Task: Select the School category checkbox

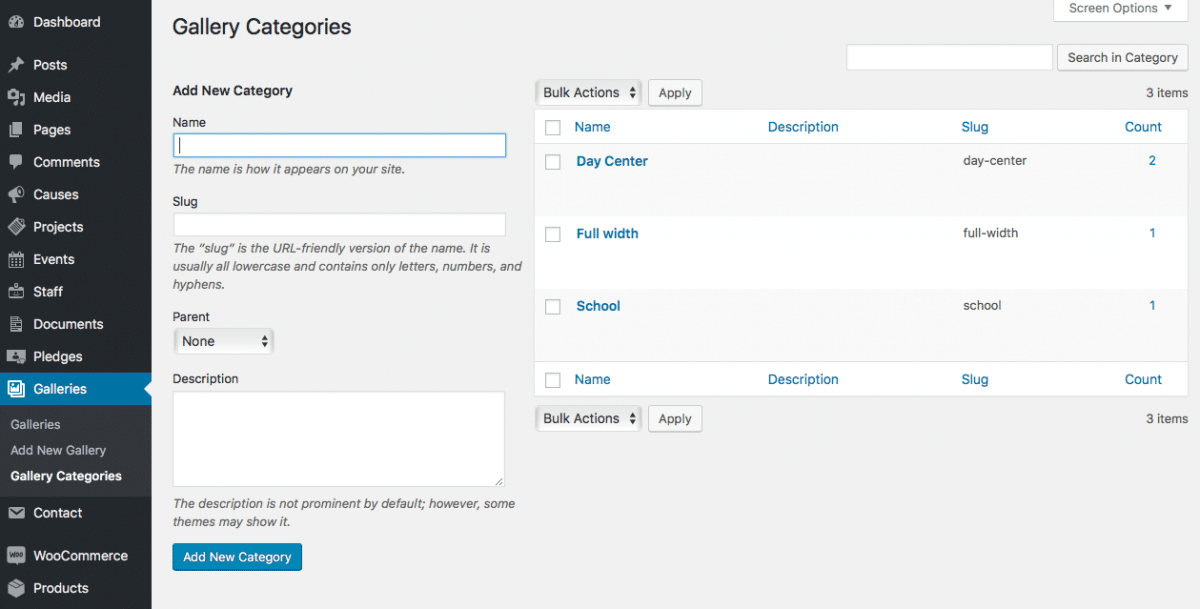Action: coord(553,306)
